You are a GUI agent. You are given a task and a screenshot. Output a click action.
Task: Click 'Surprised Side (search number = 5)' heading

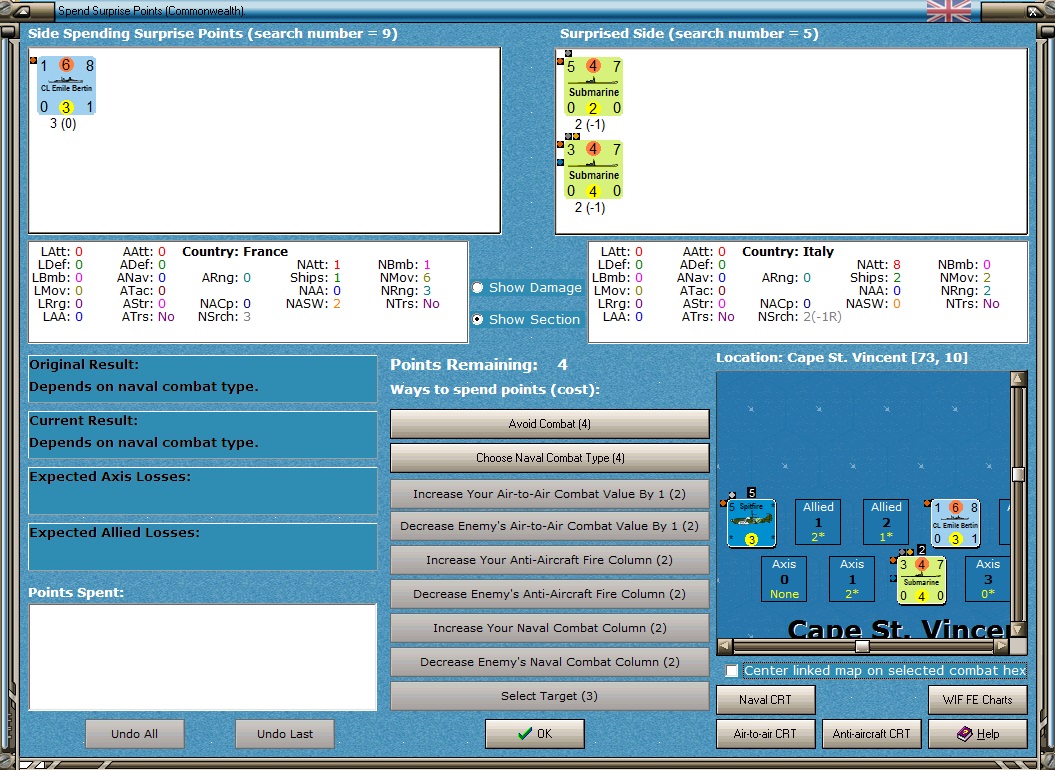[x=689, y=34]
